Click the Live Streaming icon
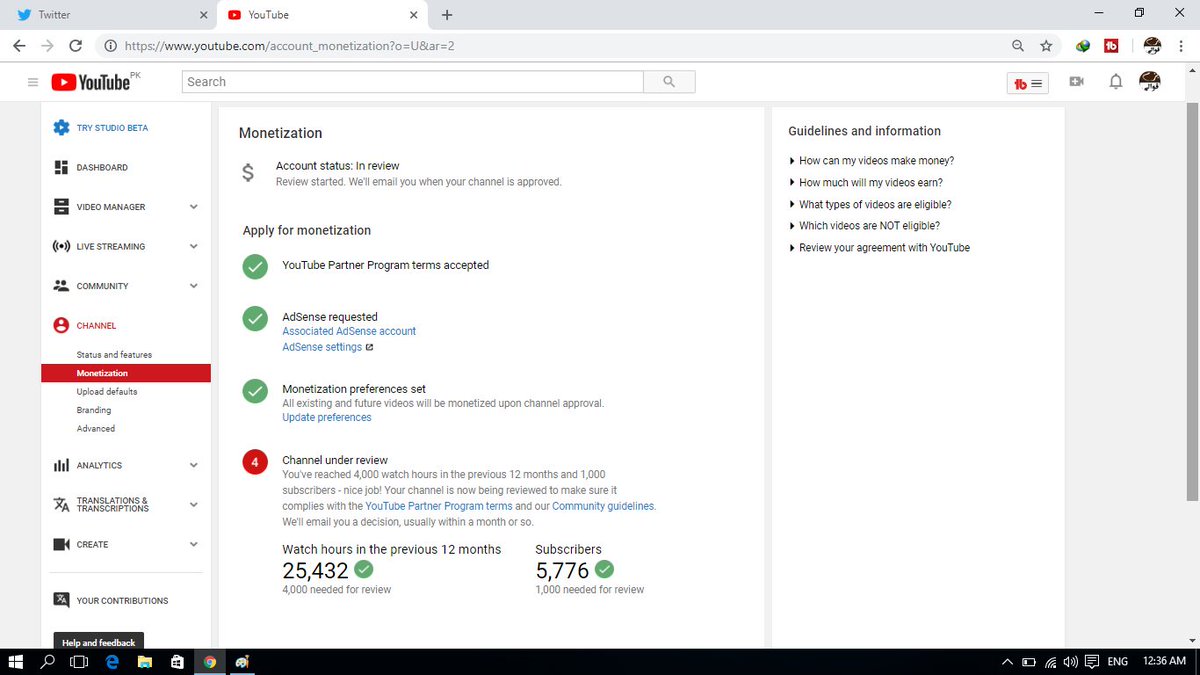Viewport: 1200px width, 675px height. click(x=61, y=246)
